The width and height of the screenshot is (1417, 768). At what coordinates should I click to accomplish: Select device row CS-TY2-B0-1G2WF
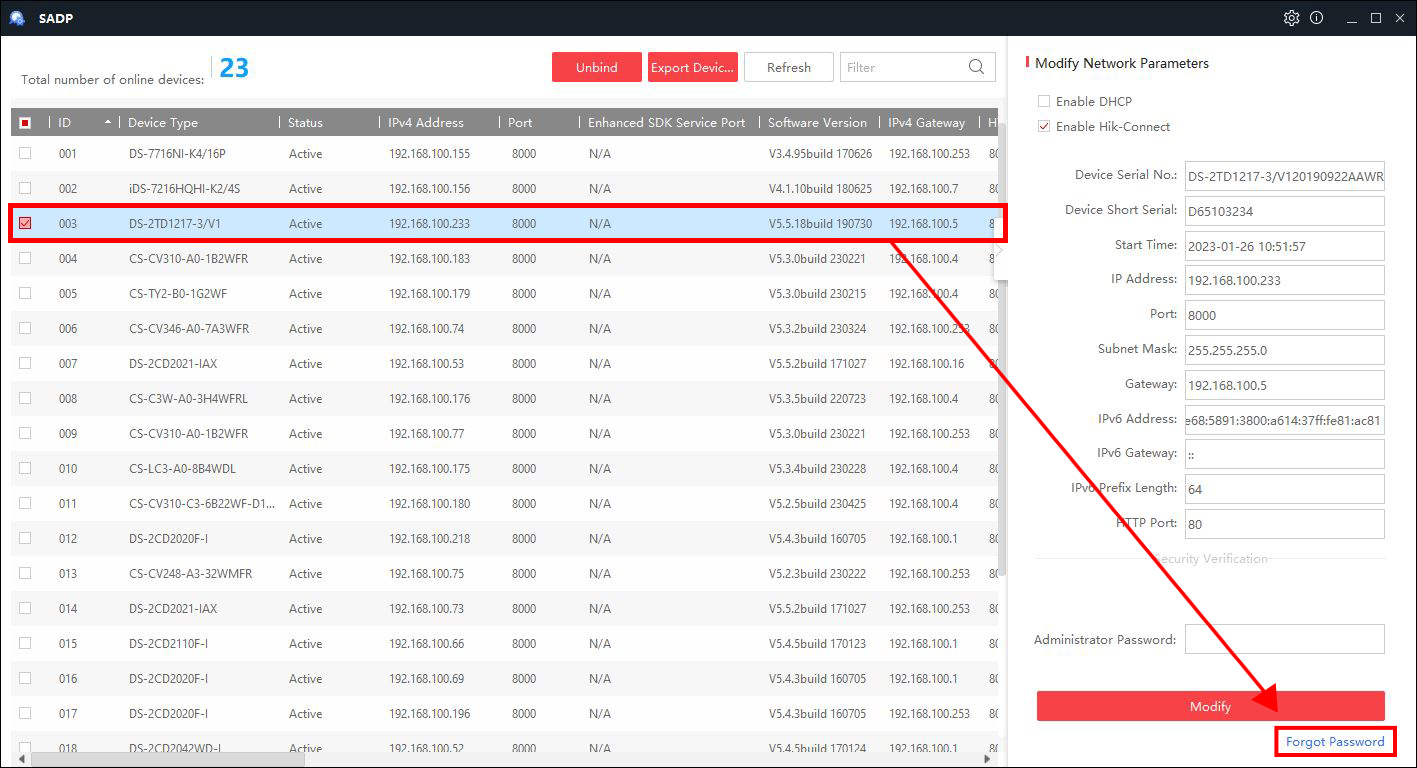coord(504,293)
